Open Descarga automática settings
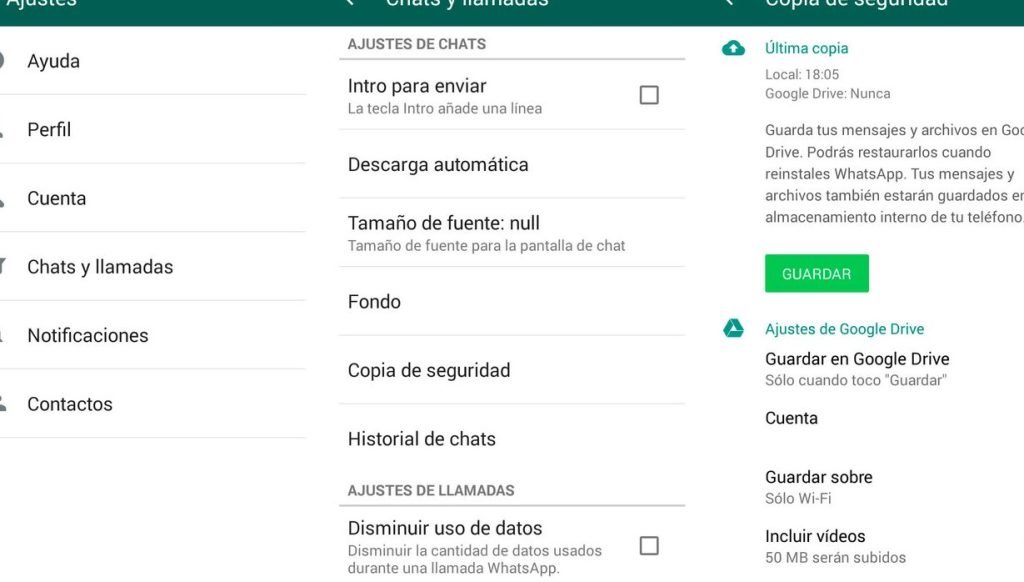 pos(438,164)
